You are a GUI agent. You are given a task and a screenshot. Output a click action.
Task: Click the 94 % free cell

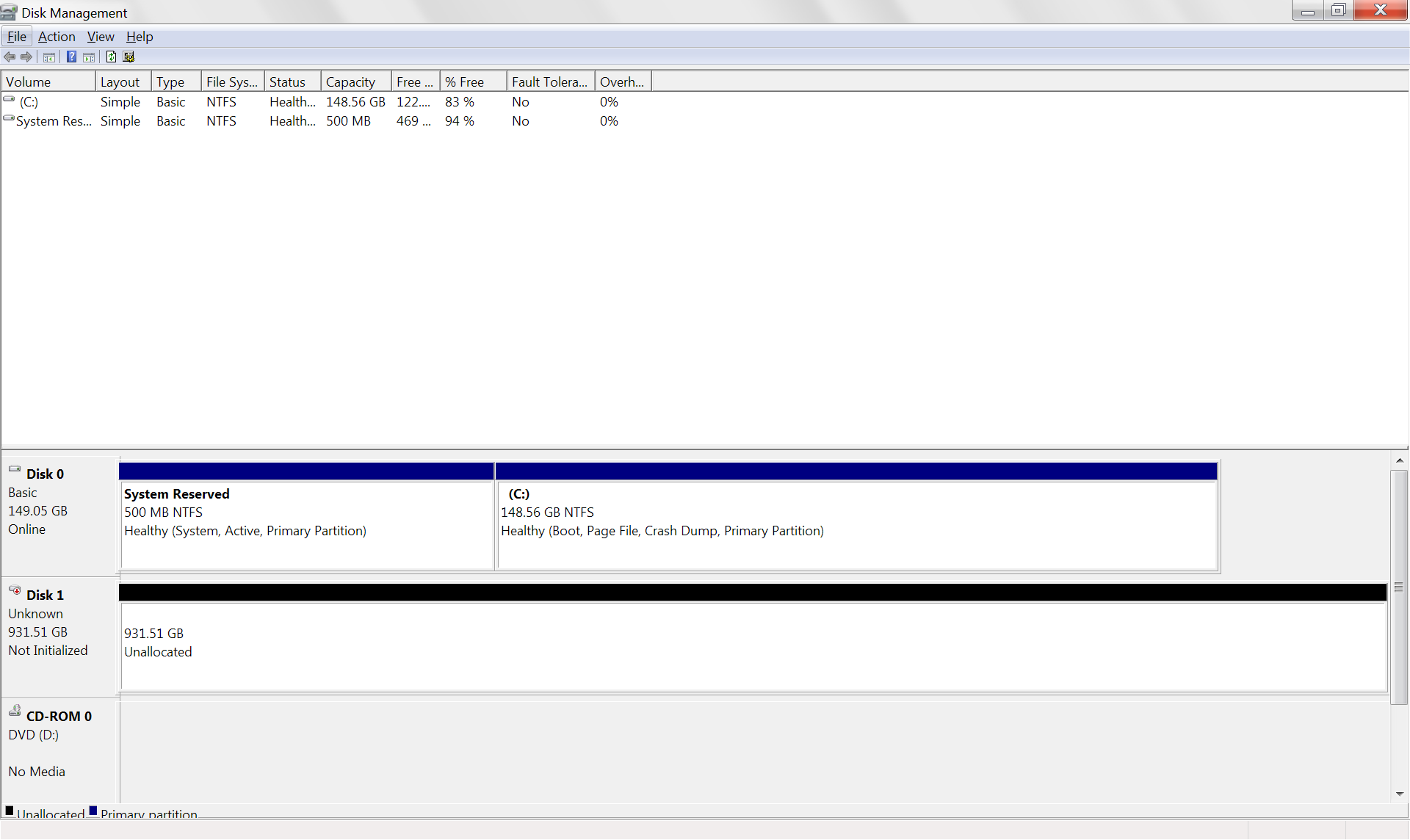(460, 121)
